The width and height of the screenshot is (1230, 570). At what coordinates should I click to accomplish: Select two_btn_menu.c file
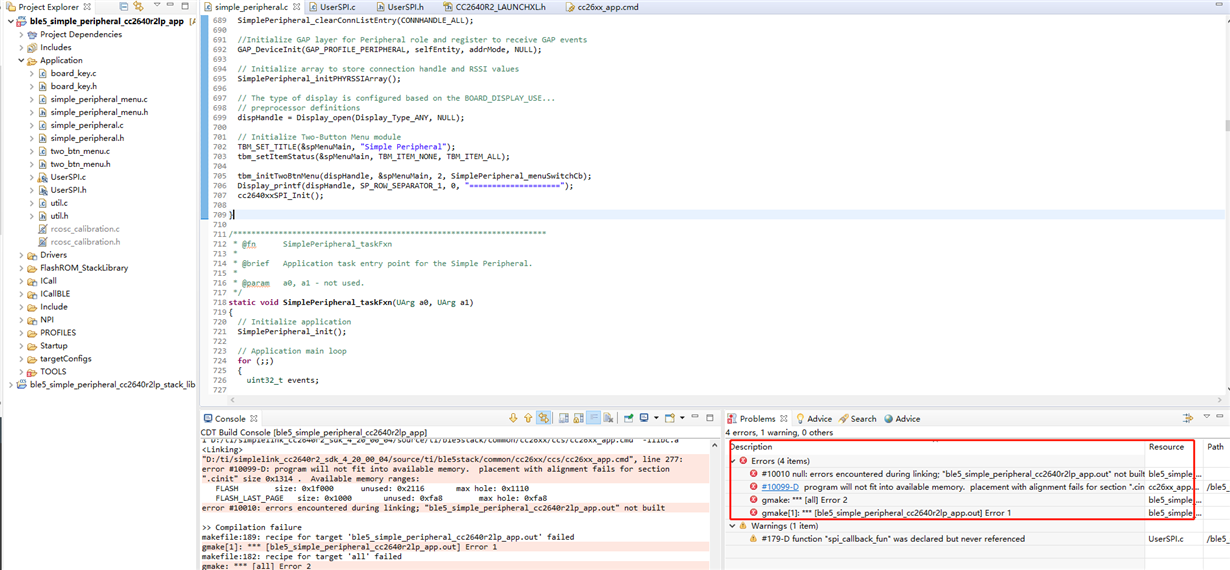click(80, 151)
